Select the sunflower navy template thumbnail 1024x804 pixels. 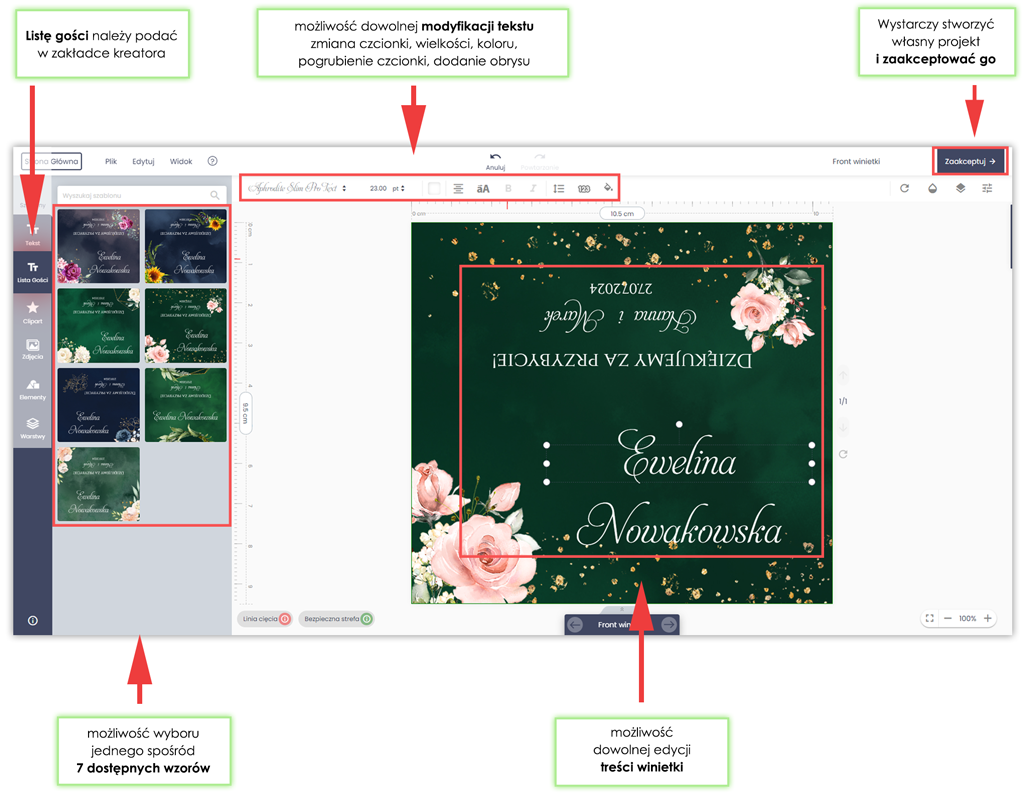(185, 246)
